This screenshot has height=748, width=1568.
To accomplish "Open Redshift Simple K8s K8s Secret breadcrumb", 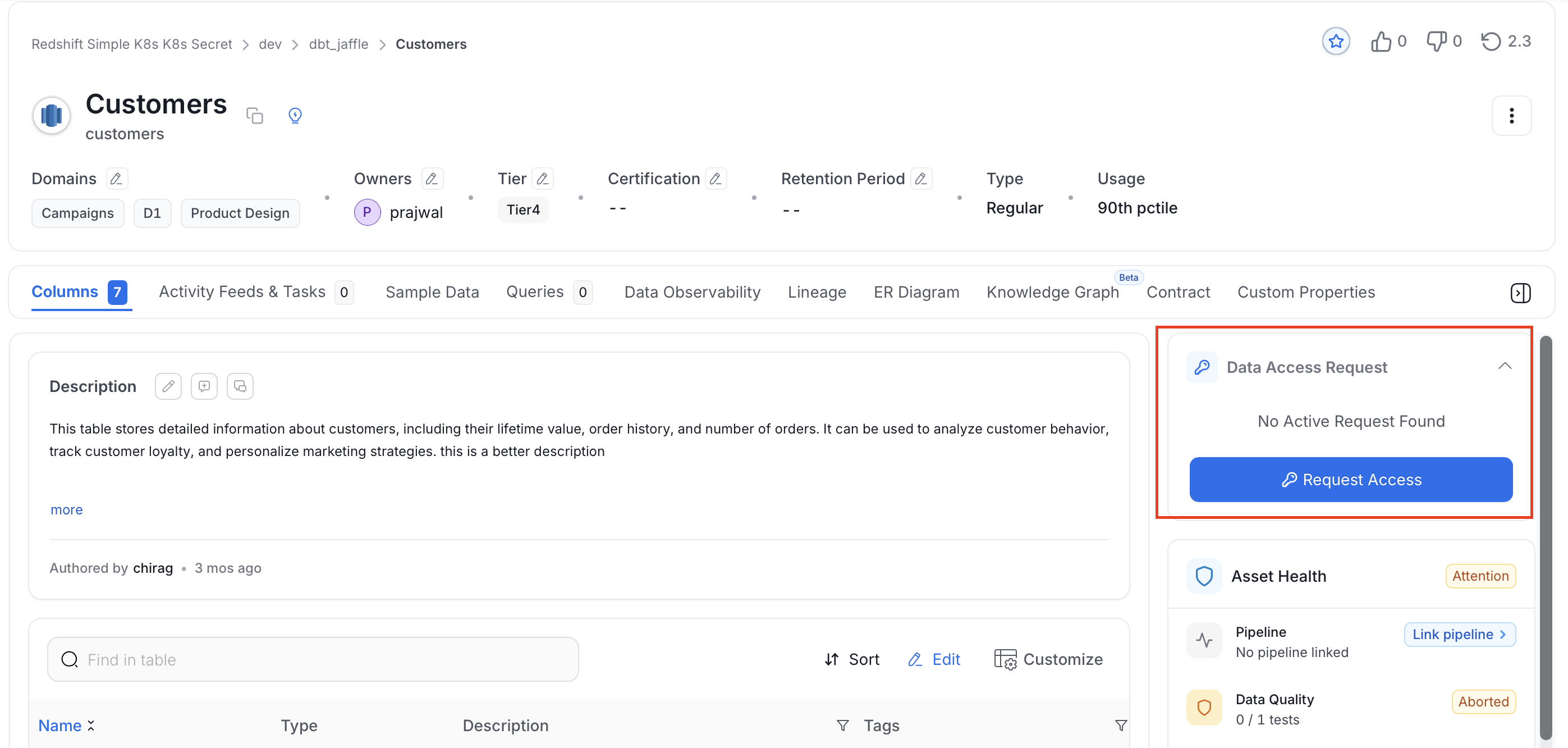I will click(131, 44).
